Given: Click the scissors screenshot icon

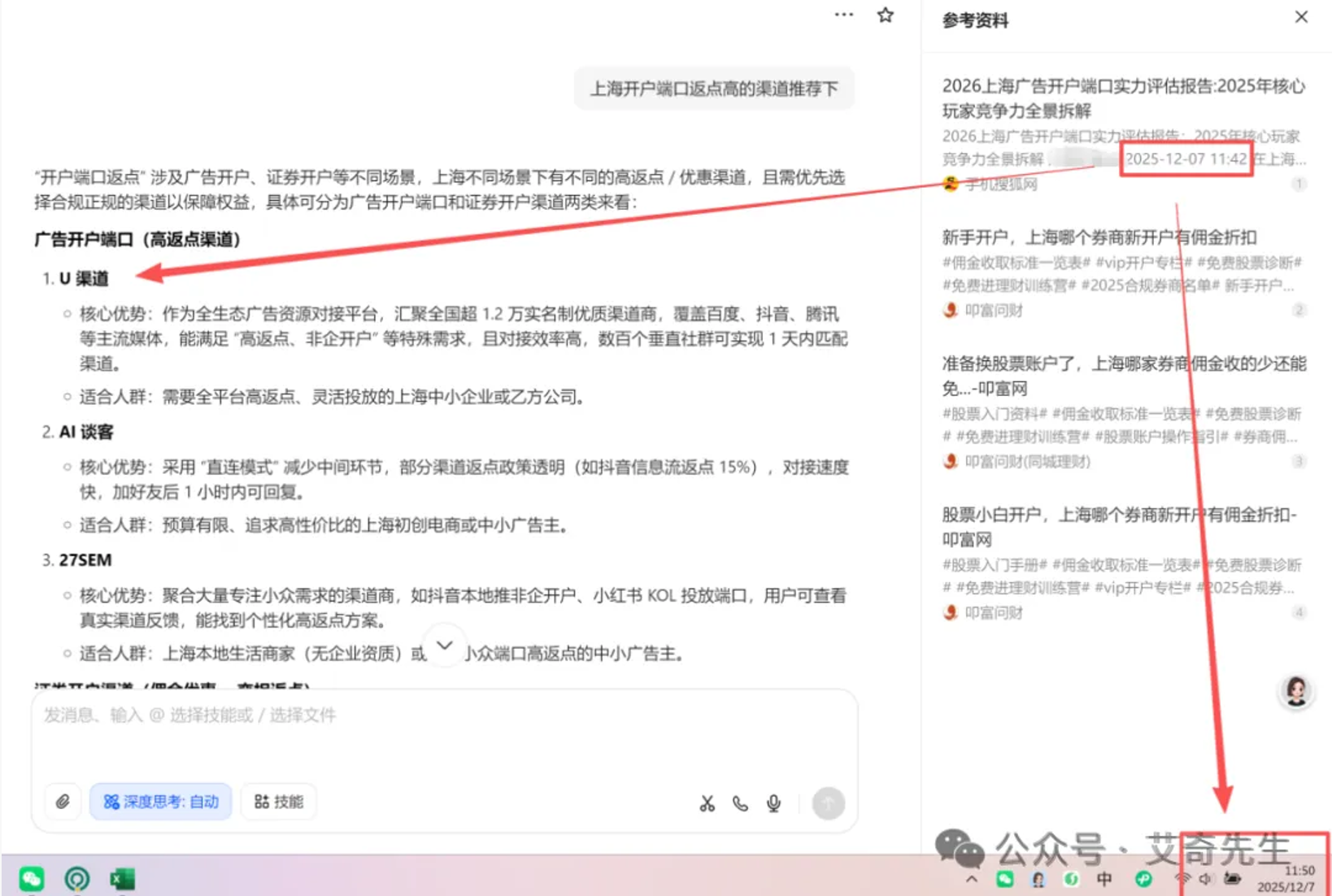Looking at the screenshot, I should pos(707,803).
